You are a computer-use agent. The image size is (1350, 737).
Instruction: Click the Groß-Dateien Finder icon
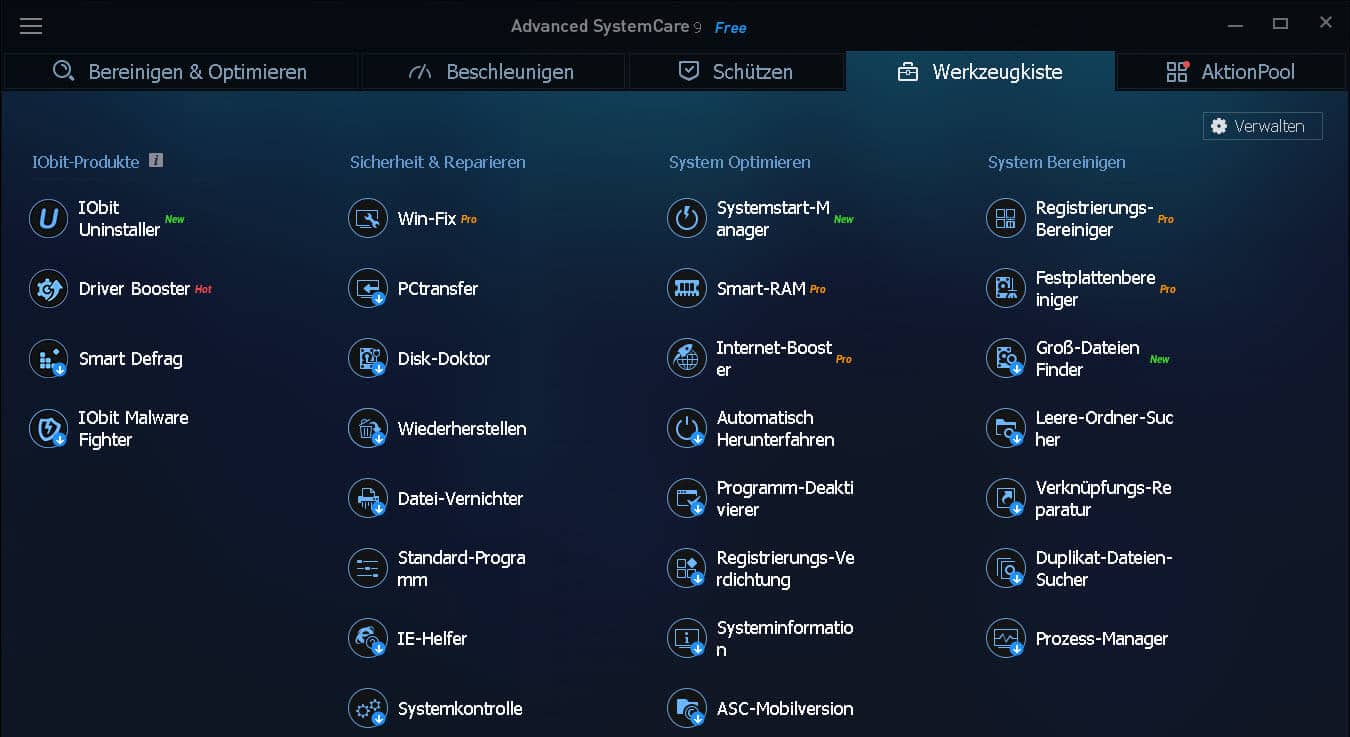[x=1005, y=358]
